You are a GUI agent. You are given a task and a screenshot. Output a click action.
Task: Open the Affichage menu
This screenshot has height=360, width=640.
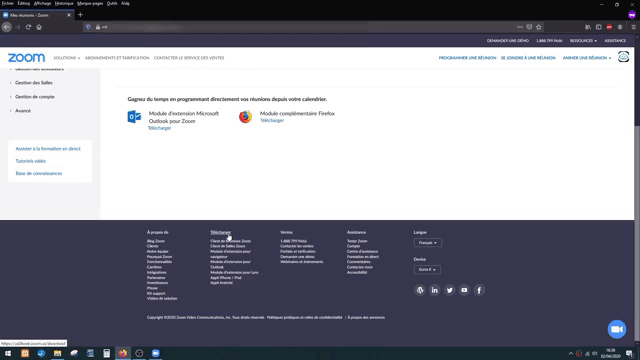(42, 3)
